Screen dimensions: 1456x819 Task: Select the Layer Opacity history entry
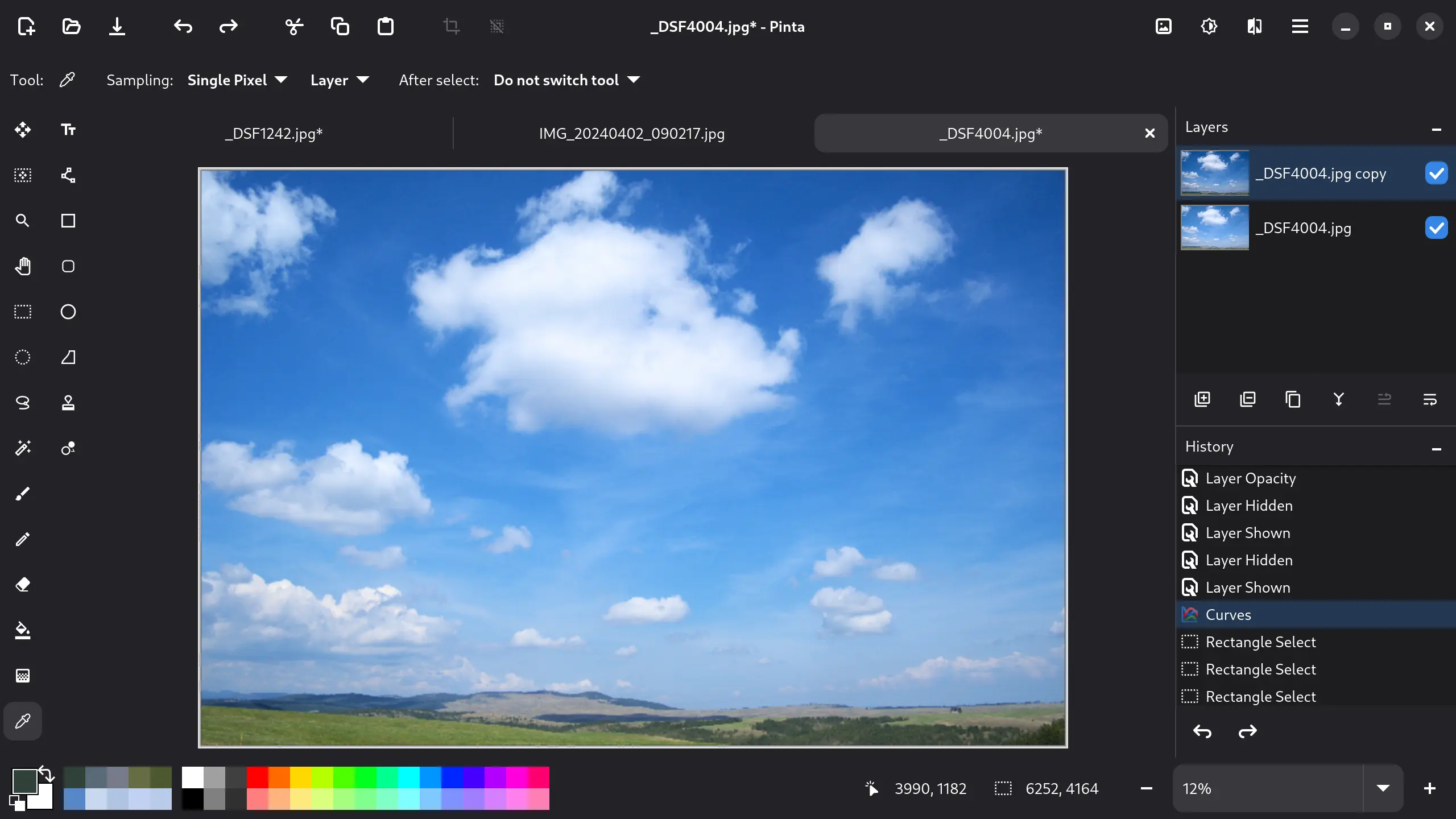coord(1316,478)
